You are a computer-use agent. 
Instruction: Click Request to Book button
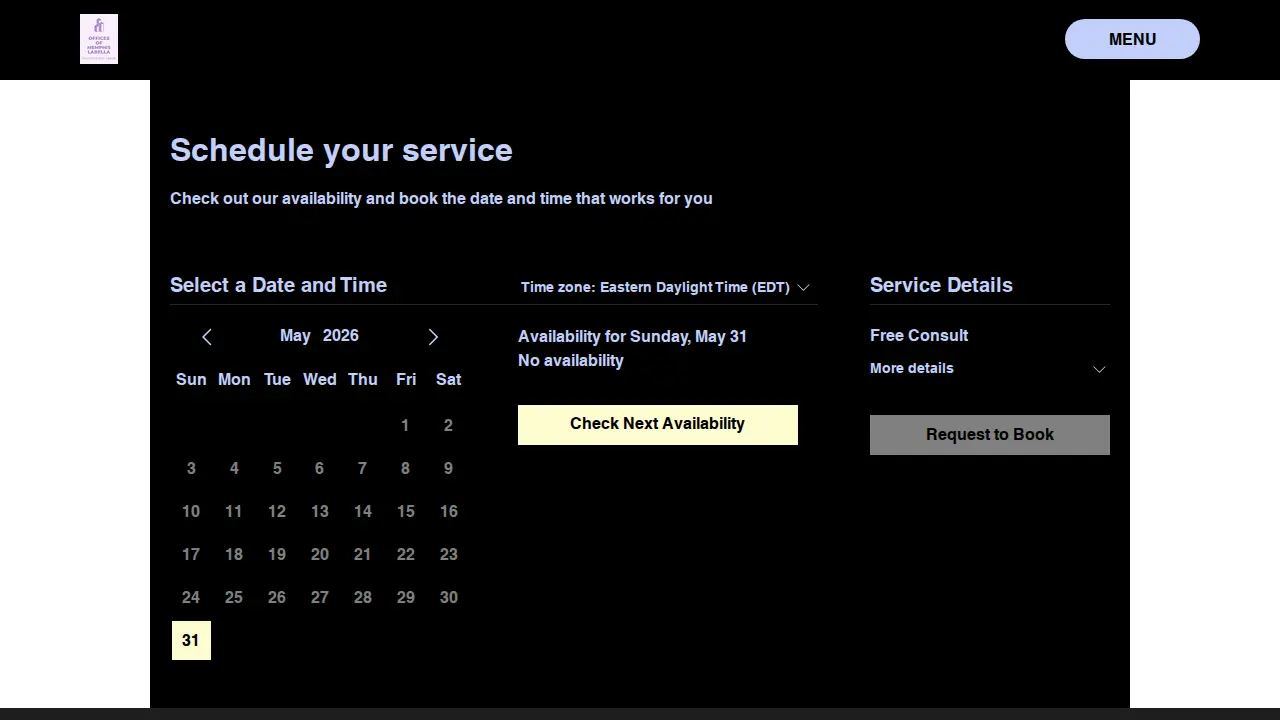990,435
